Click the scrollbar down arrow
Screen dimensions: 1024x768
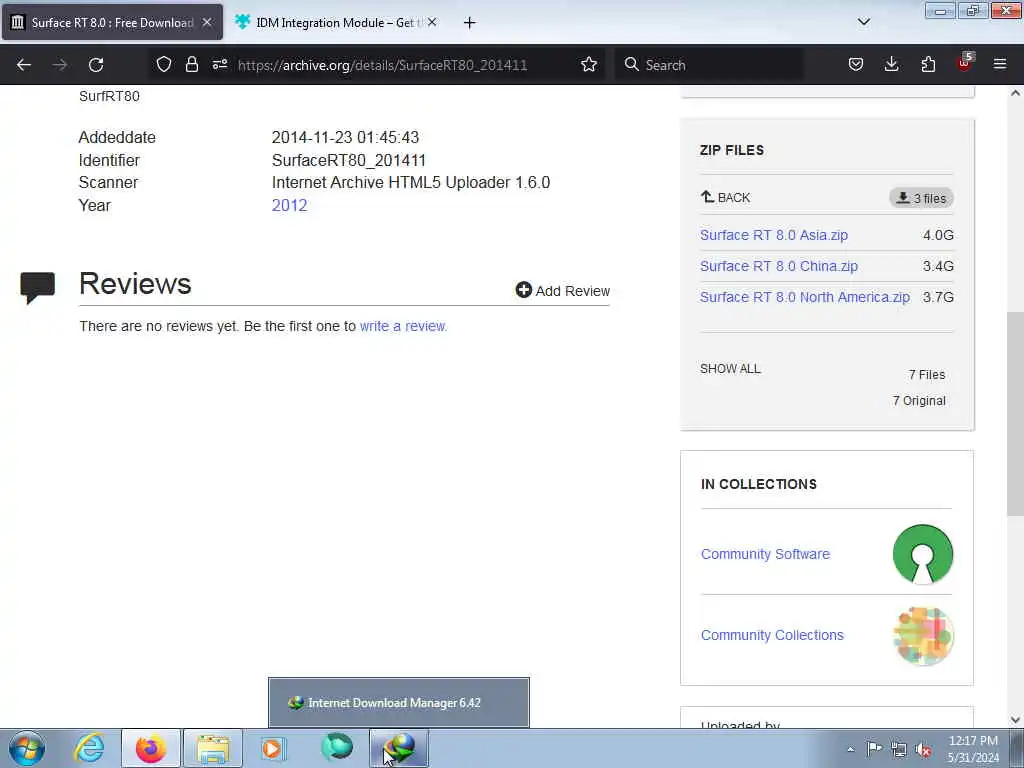click(x=1015, y=719)
